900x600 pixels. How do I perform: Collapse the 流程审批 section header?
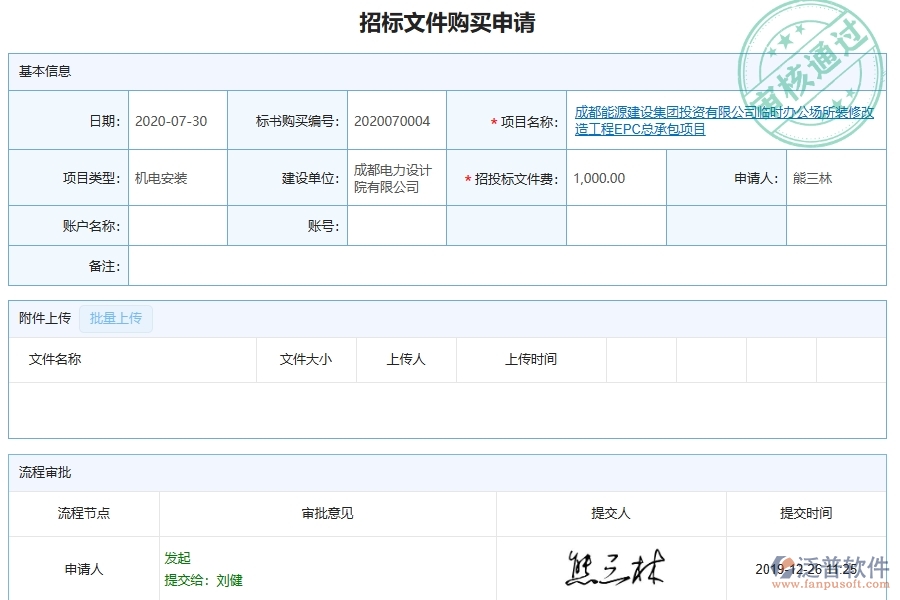point(41,471)
